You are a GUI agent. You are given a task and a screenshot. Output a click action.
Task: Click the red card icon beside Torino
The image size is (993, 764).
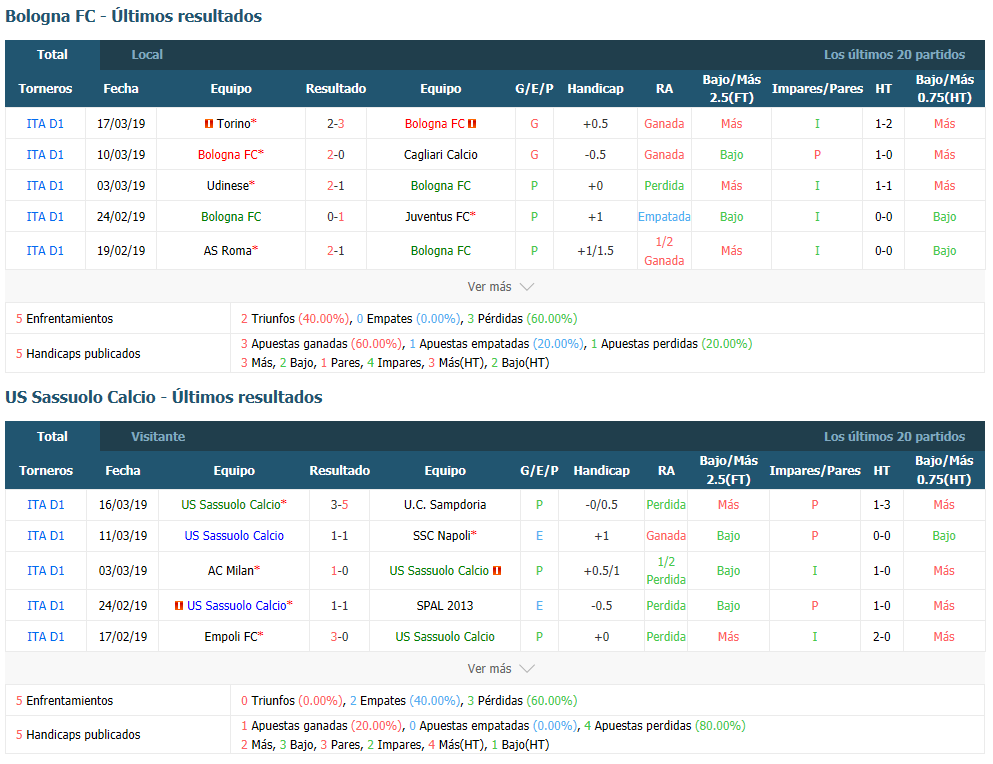[208, 124]
